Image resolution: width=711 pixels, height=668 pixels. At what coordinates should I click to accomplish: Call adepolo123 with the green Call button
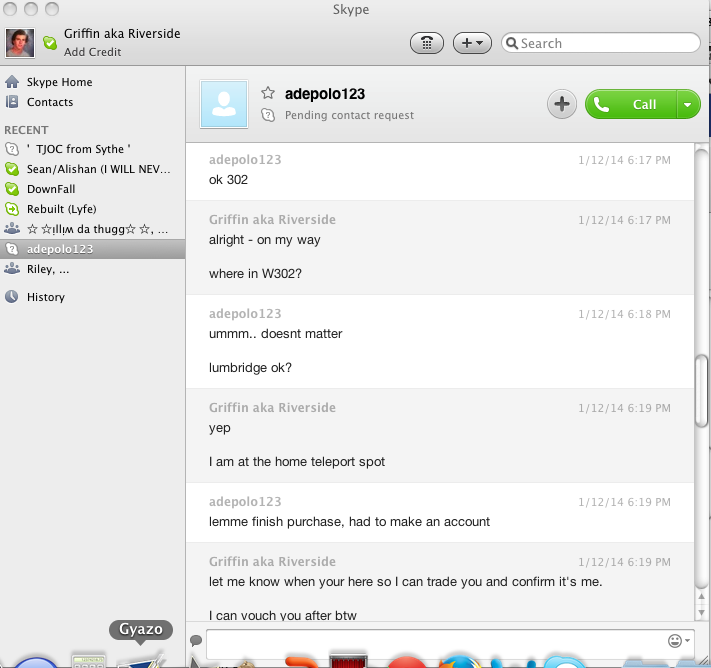(631, 104)
